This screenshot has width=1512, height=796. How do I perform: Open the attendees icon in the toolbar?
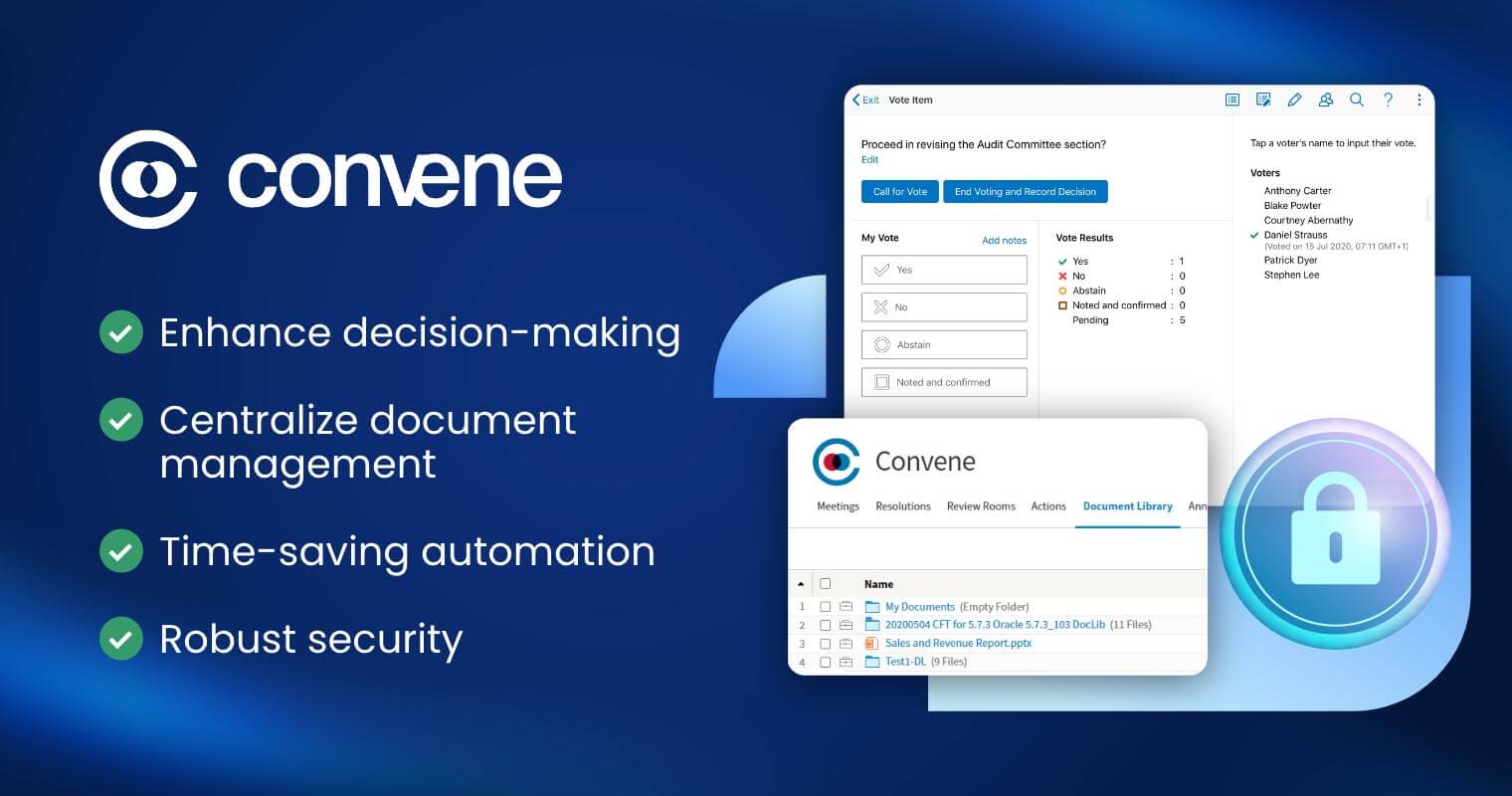(1326, 99)
